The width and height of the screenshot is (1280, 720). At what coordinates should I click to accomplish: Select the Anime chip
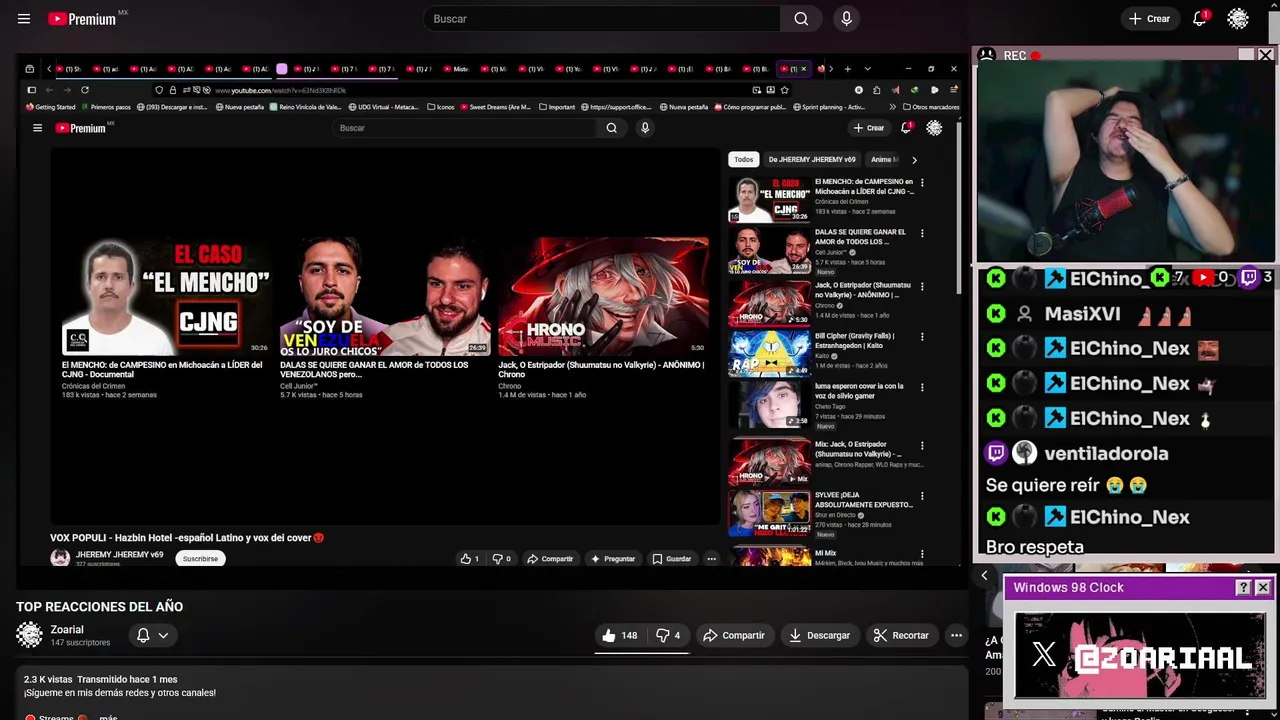click(x=884, y=159)
